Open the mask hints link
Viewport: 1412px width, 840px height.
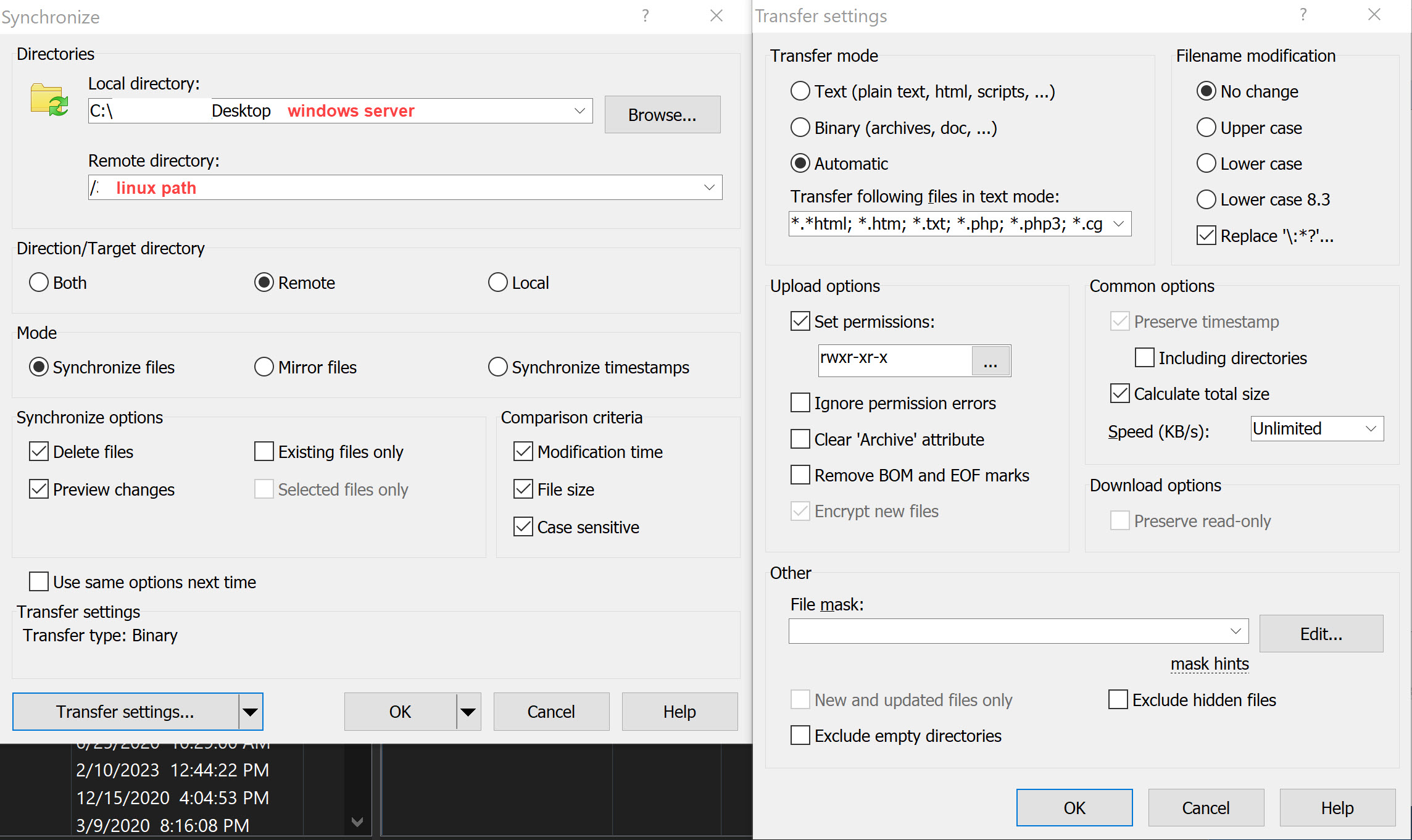click(x=1210, y=664)
